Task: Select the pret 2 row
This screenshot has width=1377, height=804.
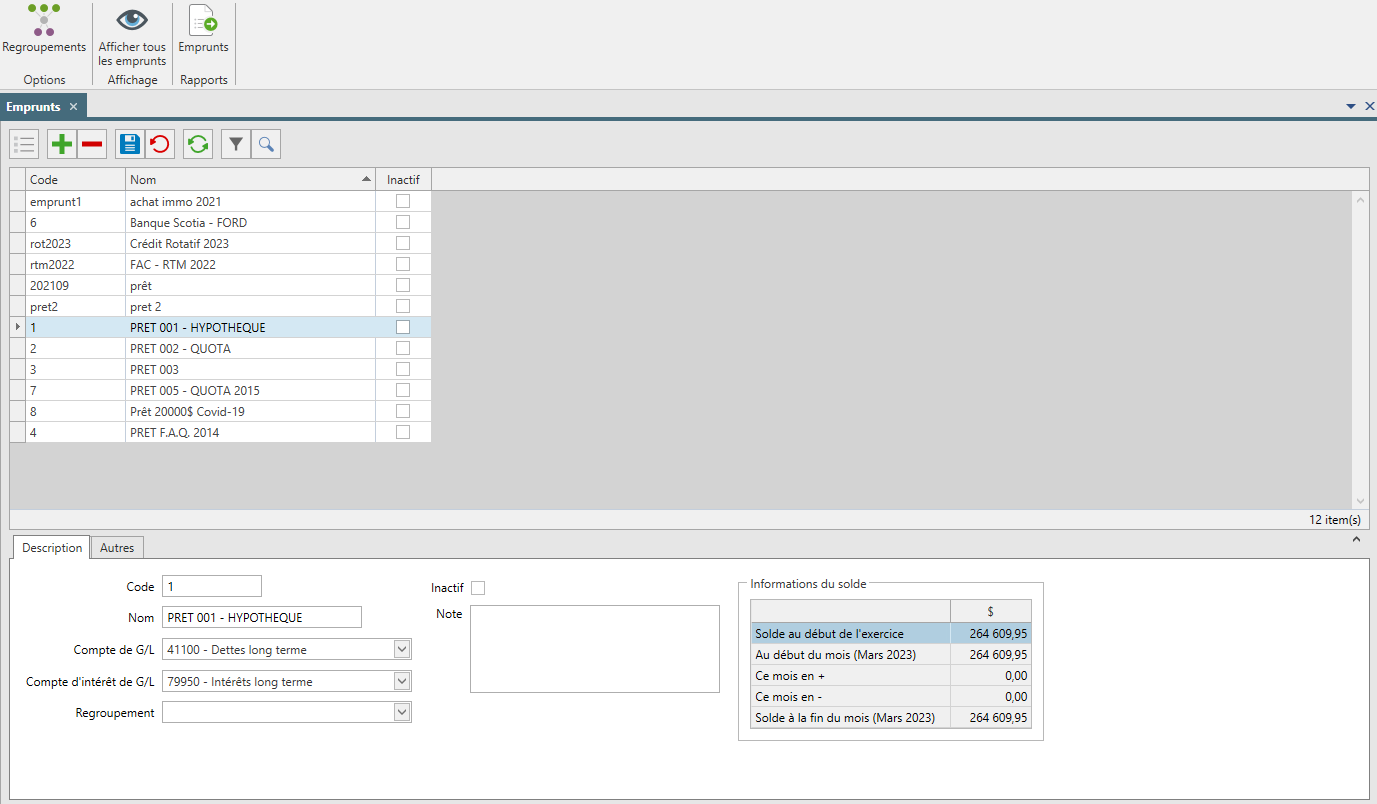Action: point(221,306)
